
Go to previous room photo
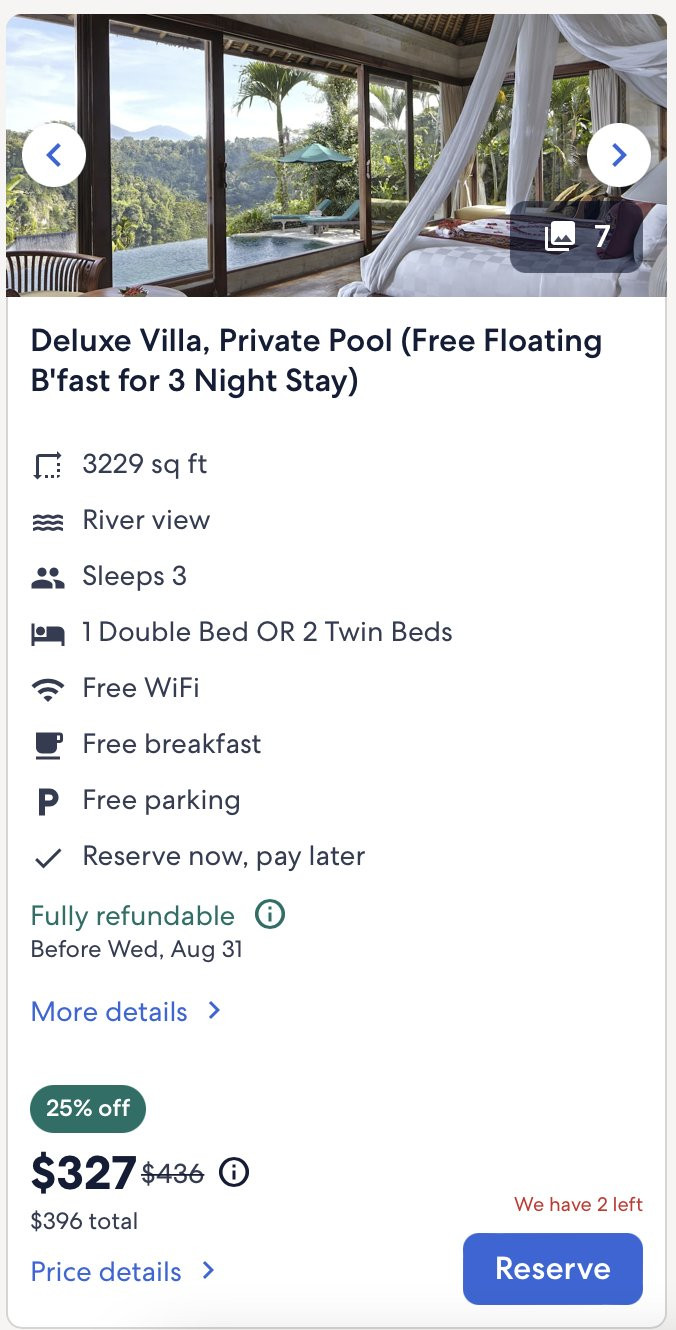[x=54, y=155]
